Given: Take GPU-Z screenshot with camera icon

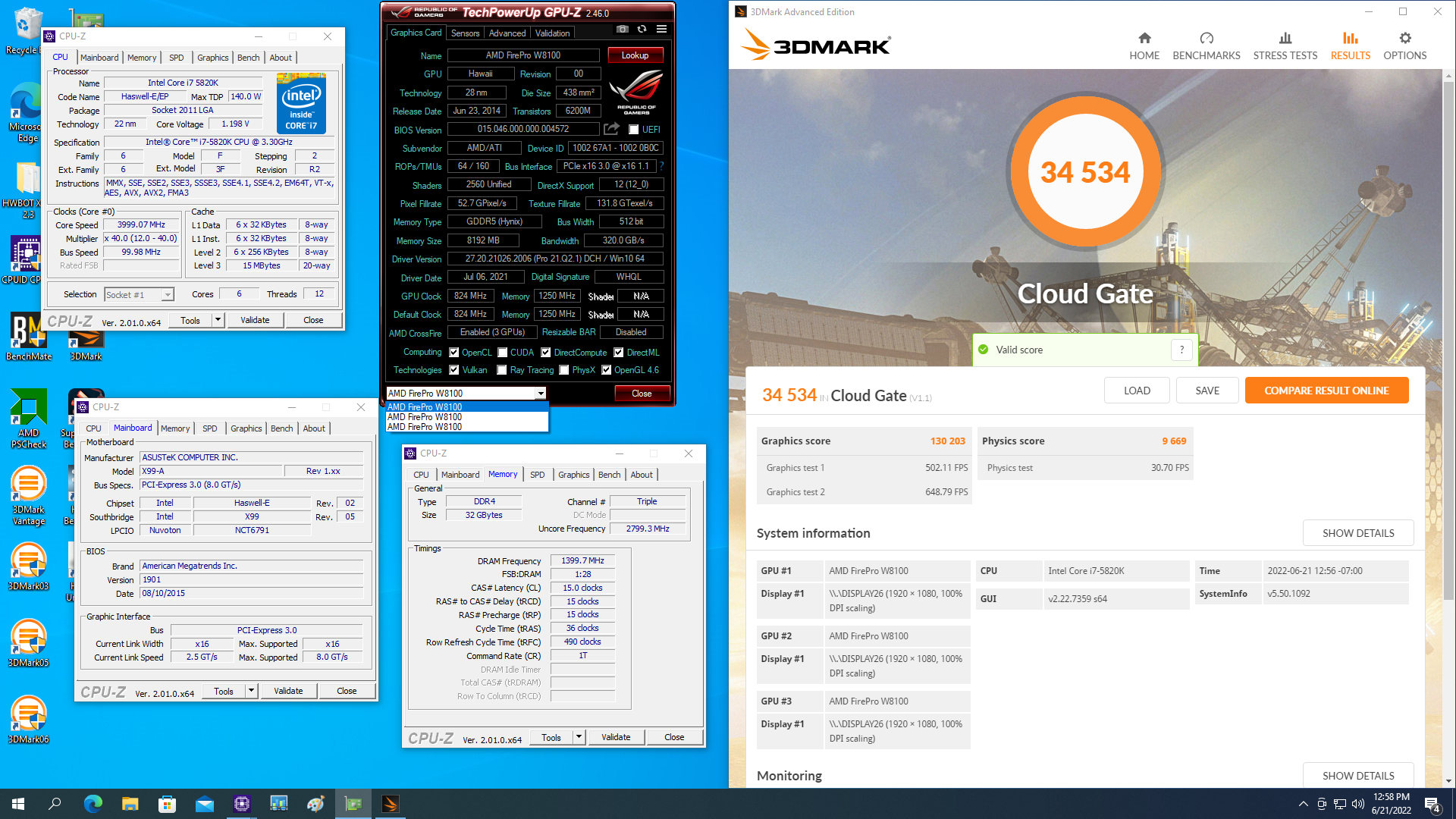Looking at the screenshot, I should click(622, 30).
